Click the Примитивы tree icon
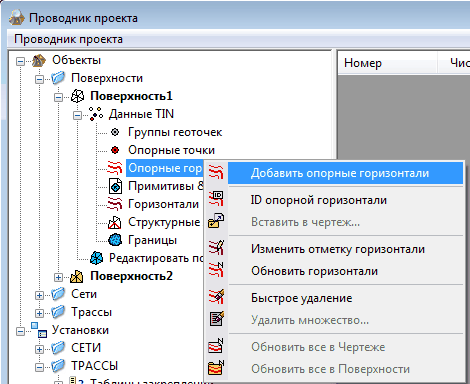The width and height of the screenshot is (470, 384). pos(115,186)
